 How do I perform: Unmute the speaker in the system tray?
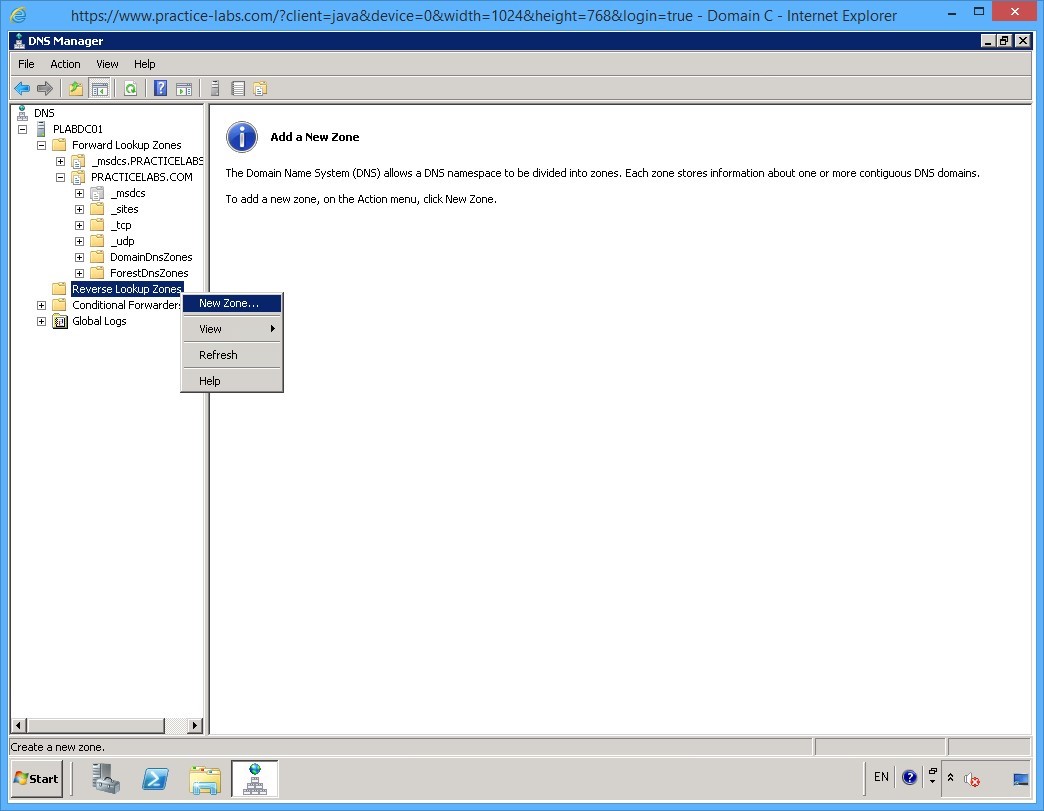[970, 779]
